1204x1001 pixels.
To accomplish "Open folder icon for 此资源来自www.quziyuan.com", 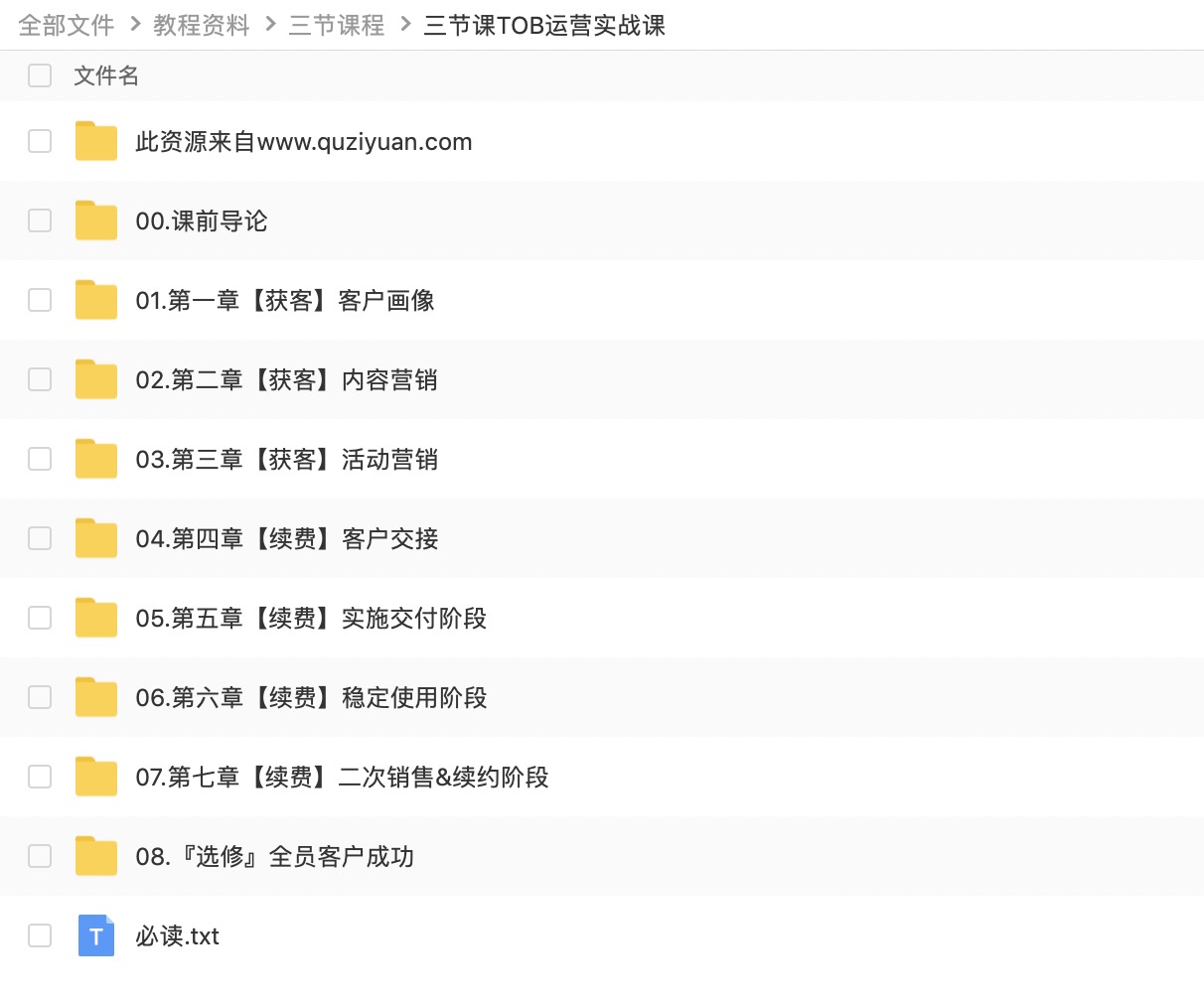I will pyautogui.click(x=96, y=141).
